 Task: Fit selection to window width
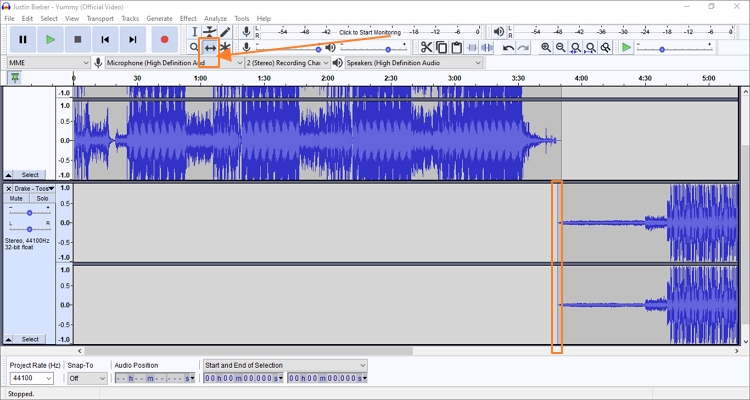pyautogui.click(x=576, y=47)
